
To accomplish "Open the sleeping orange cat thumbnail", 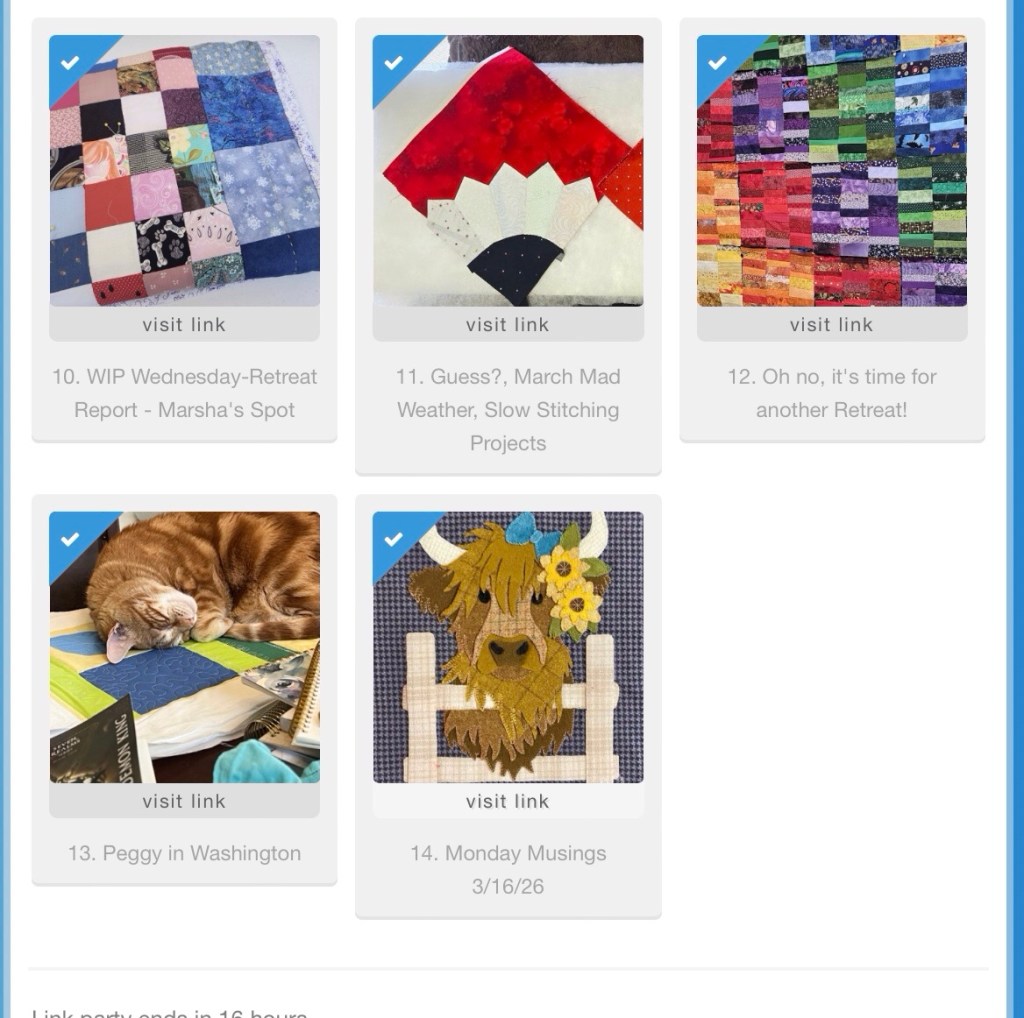I will click(184, 647).
